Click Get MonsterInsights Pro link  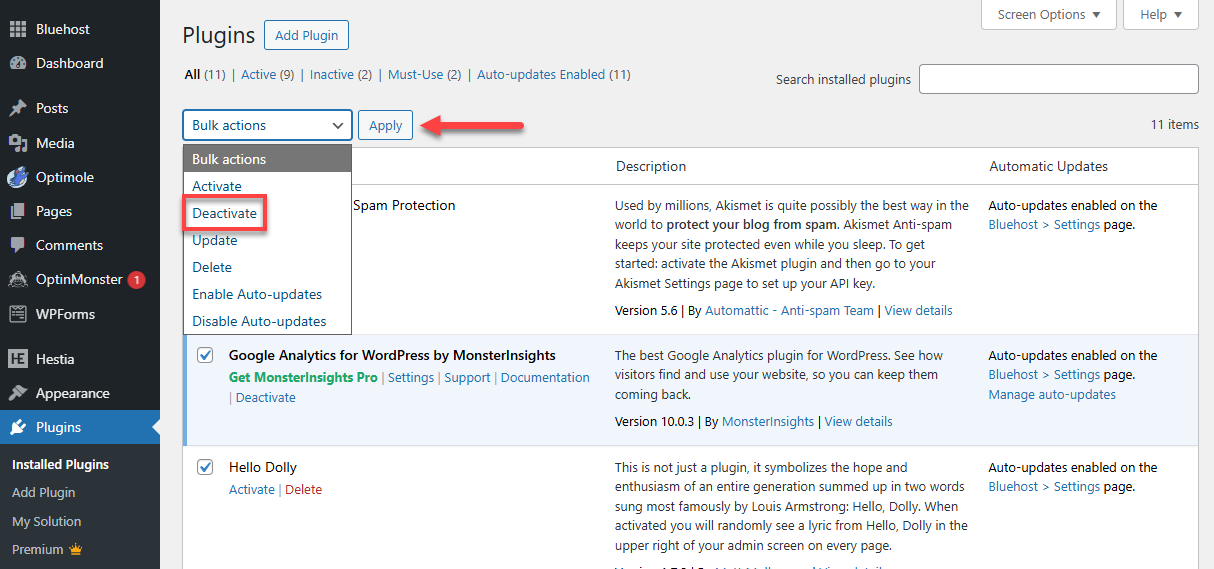(303, 377)
